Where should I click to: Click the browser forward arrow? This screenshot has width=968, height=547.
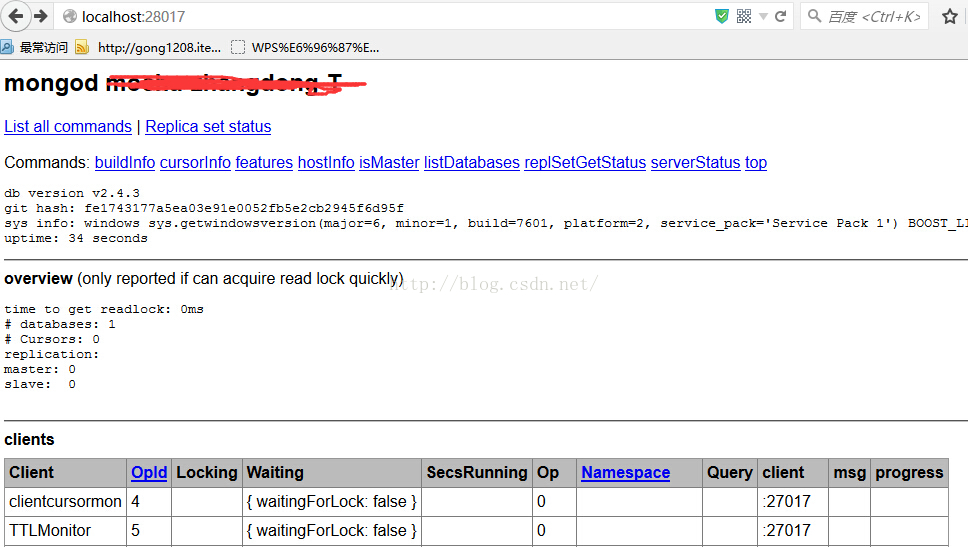[41, 16]
